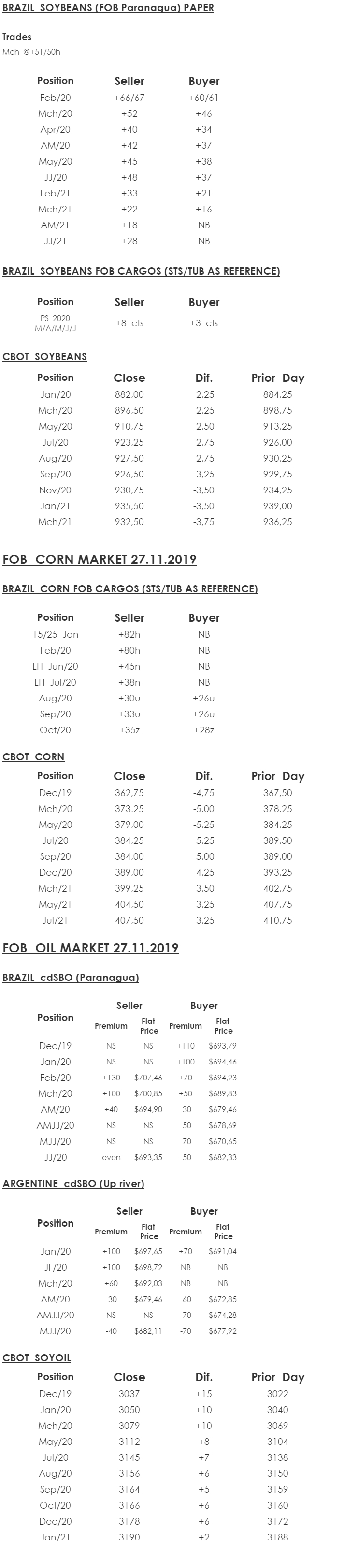
Task: Select the Trades label near the top
Action: [x=17, y=37]
